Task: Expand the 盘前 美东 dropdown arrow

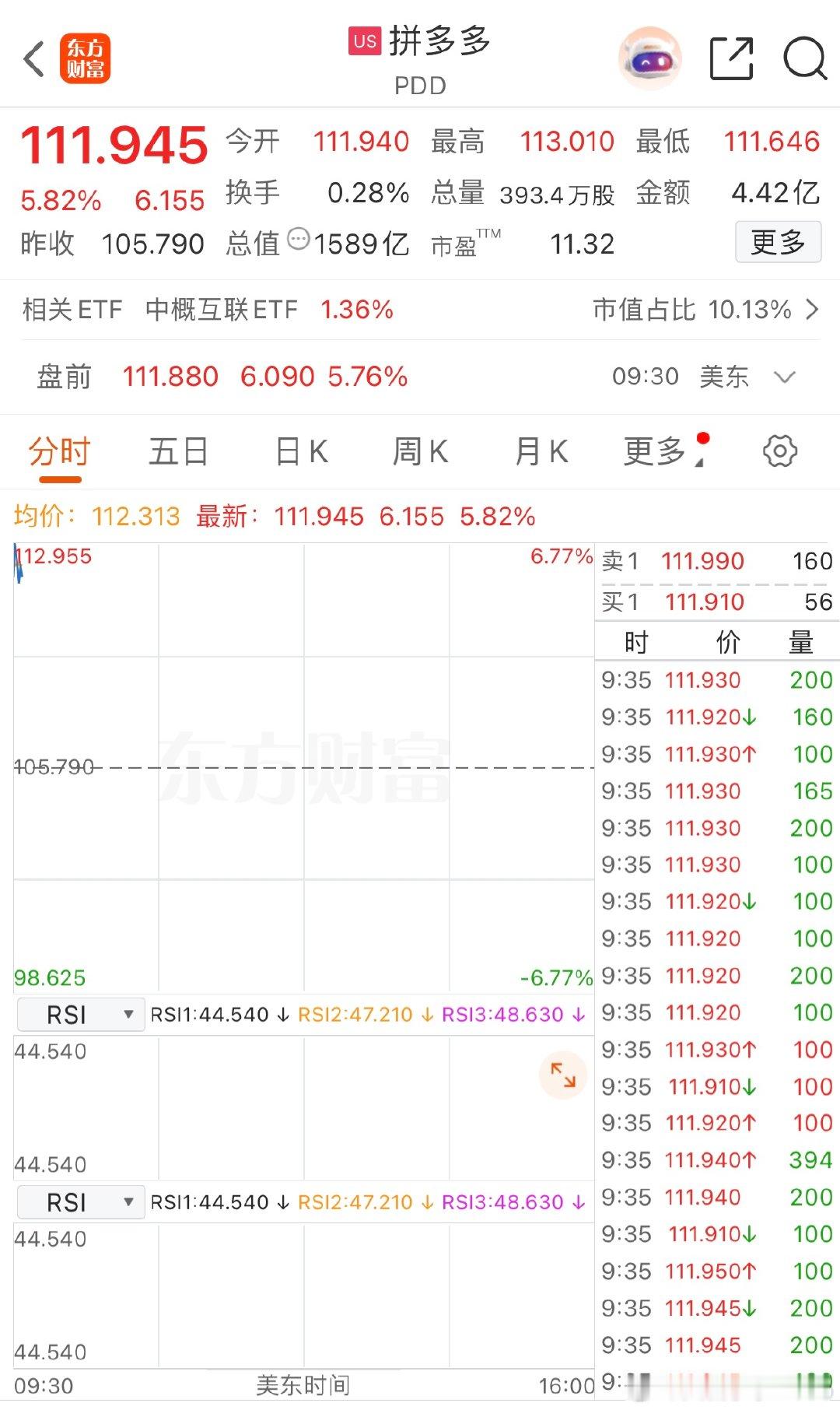Action: (785, 377)
